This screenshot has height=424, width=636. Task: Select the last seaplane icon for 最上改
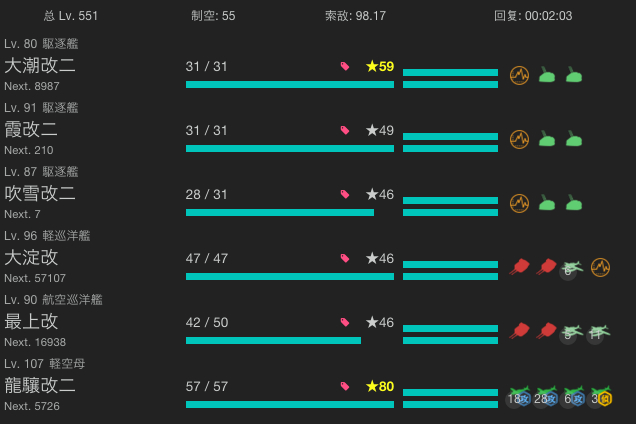(x=598, y=331)
